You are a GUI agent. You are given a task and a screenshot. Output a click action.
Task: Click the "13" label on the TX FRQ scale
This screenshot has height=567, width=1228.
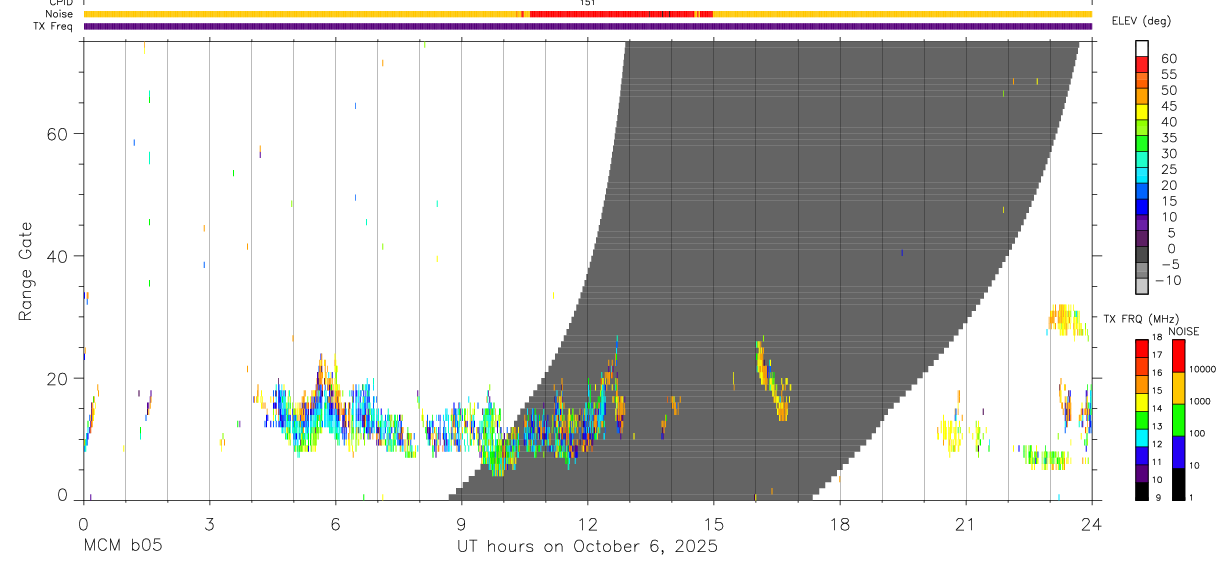point(1156,426)
